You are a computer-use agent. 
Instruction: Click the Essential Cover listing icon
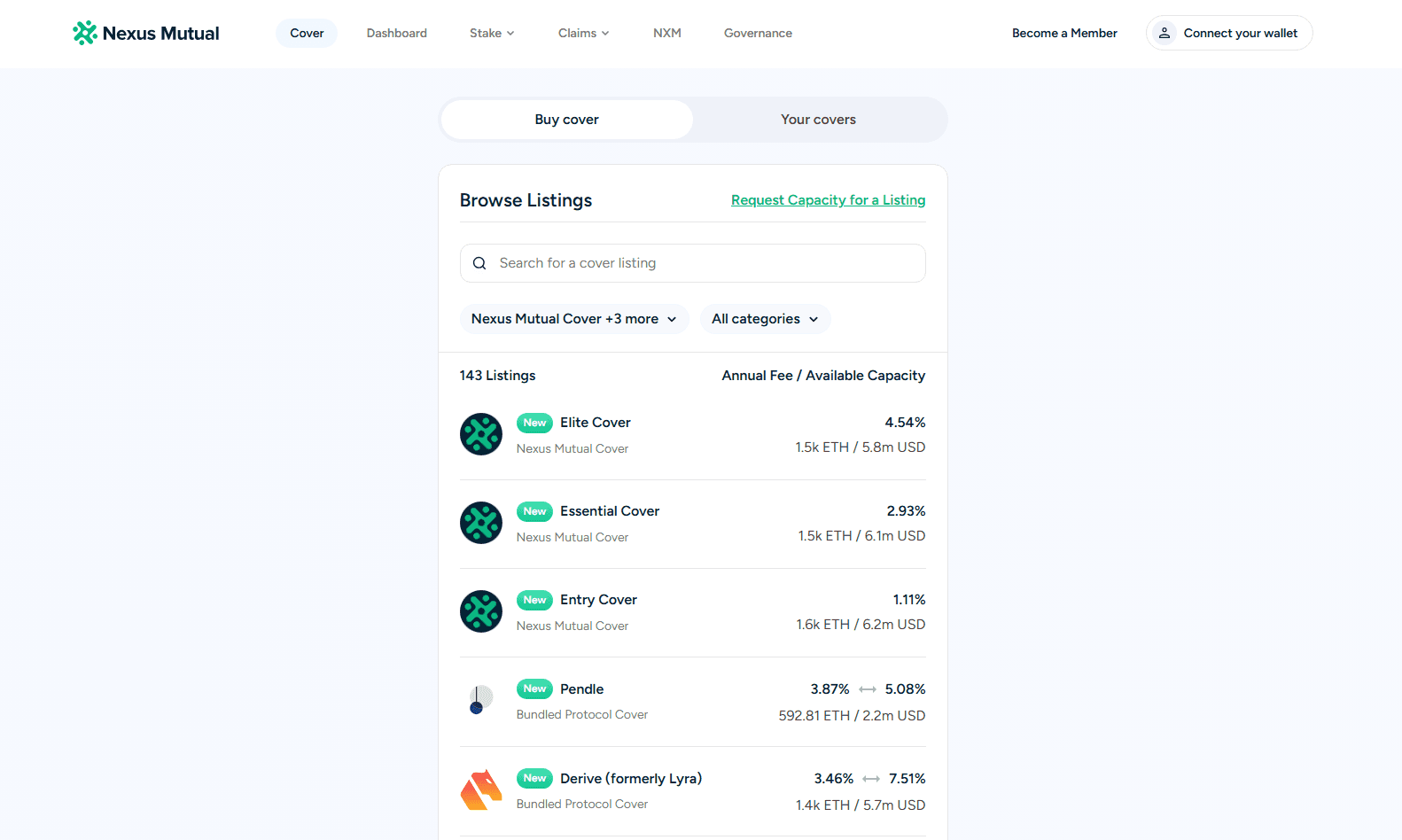[x=481, y=523]
